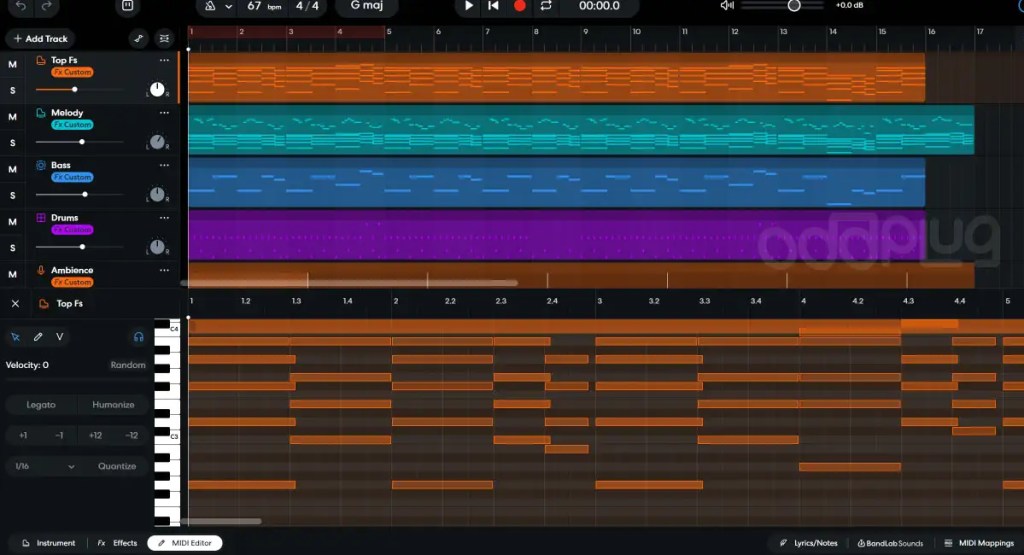Mute the Bass track
The width and height of the screenshot is (1024, 555).
coord(12,169)
